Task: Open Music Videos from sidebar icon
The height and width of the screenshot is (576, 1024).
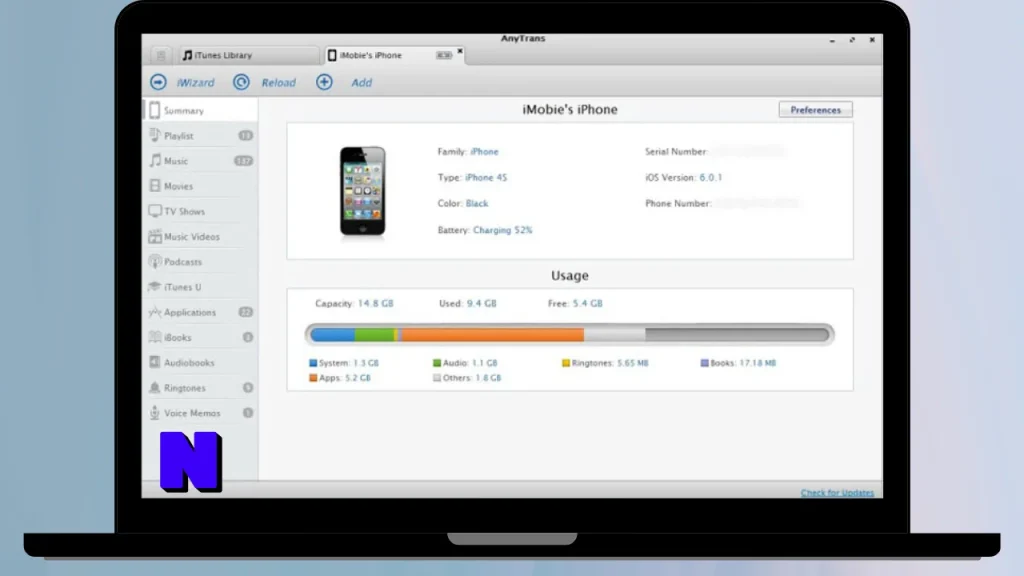Action: click(x=154, y=236)
